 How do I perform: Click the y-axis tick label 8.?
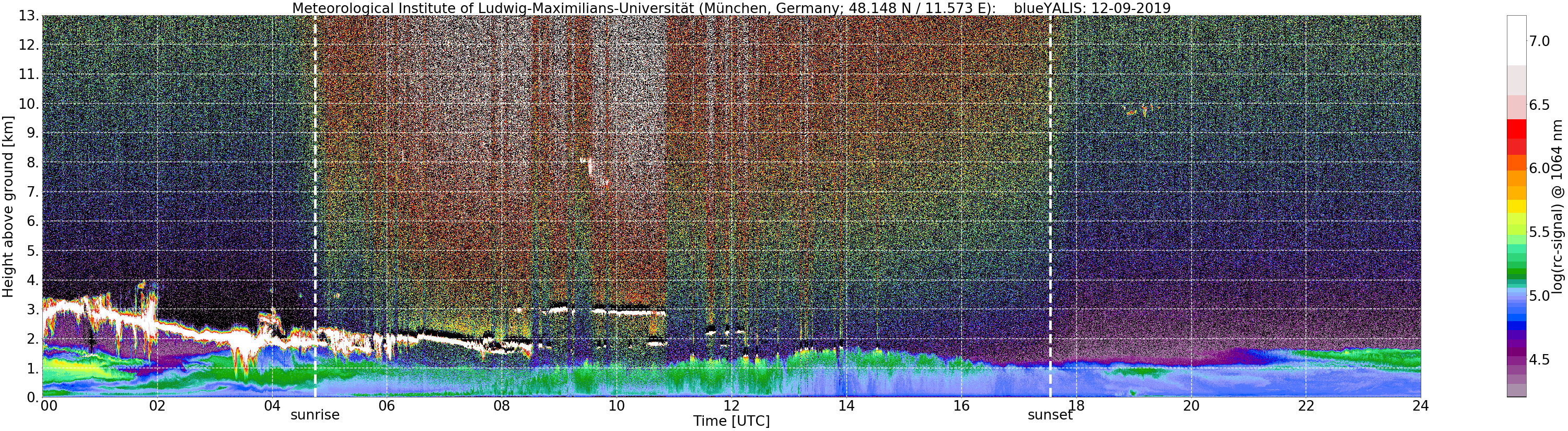[x=32, y=163]
